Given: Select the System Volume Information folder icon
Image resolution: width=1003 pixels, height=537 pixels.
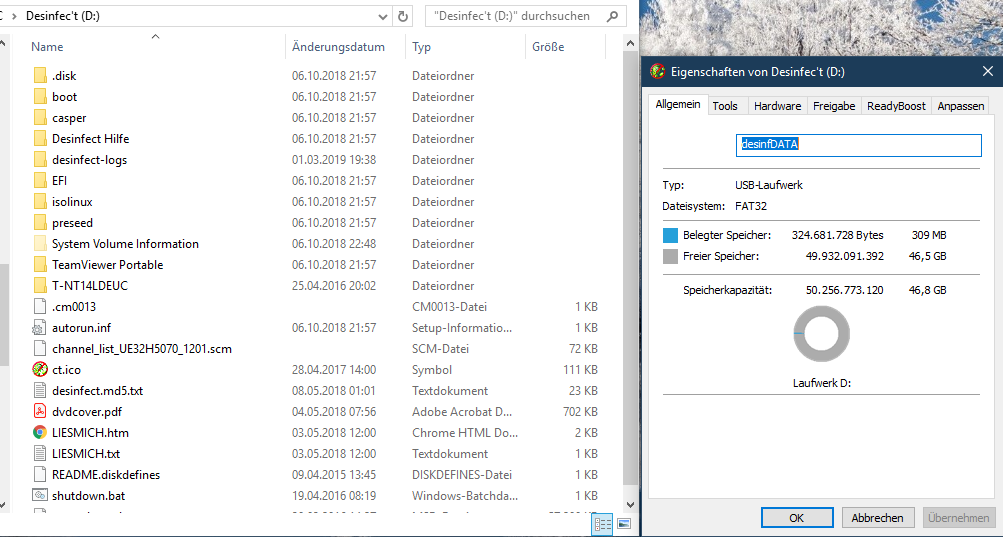Looking at the screenshot, I should tap(40, 244).
